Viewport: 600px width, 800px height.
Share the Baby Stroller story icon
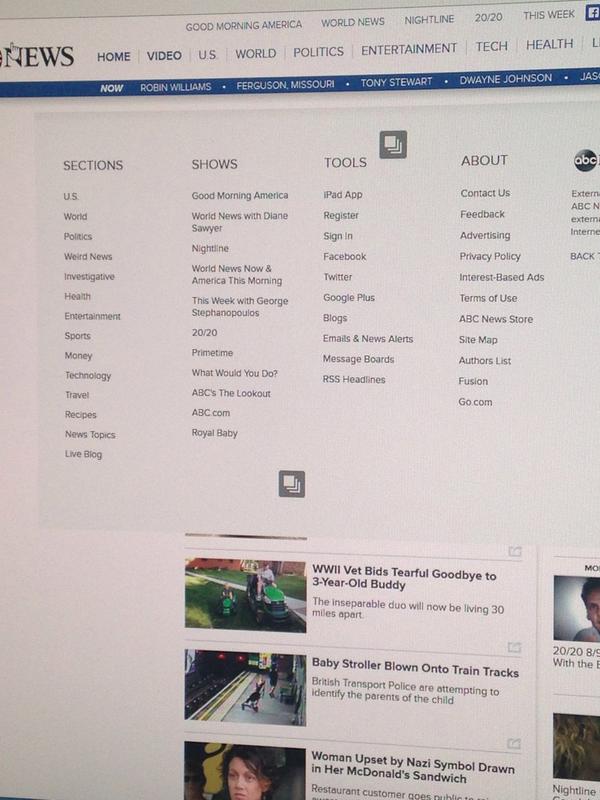(x=515, y=647)
